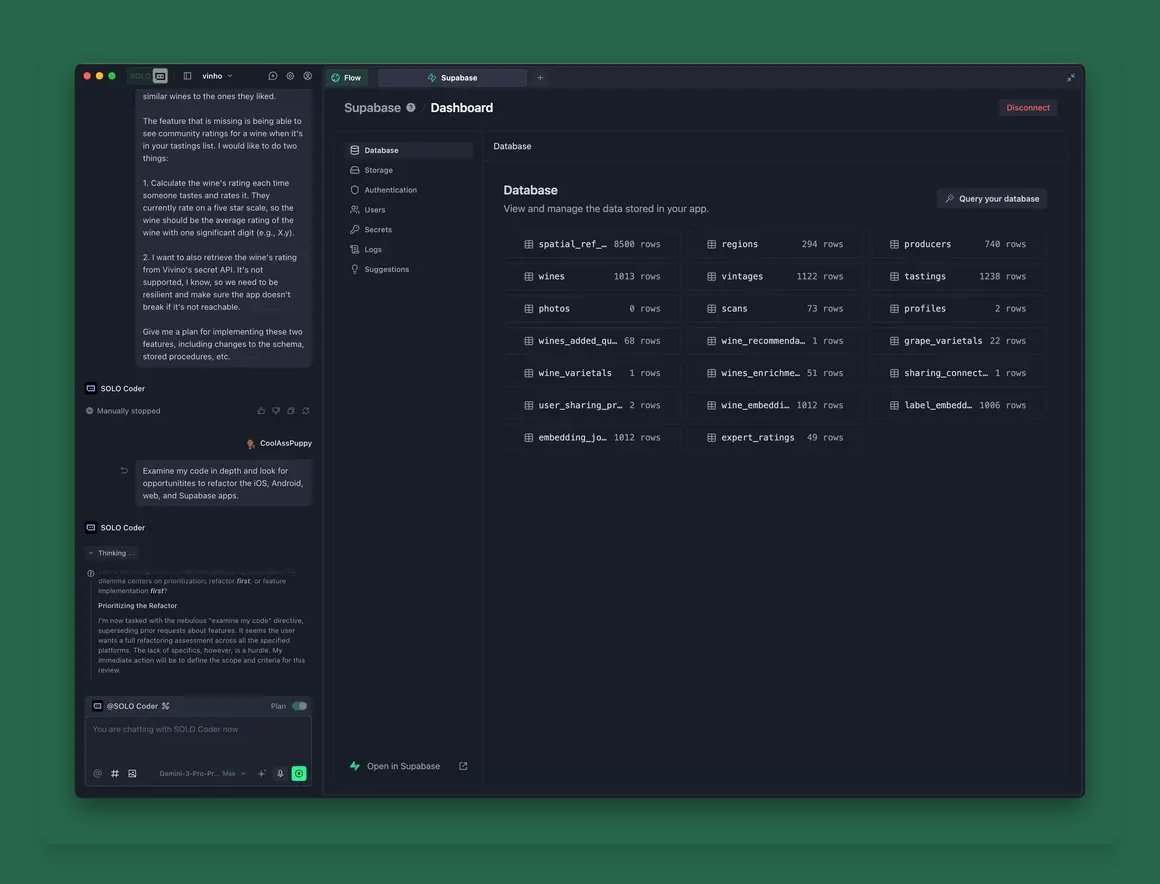The width and height of the screenshot is (1160, 884).
Task: Add a new tab with plus
Action: point(540,78)
